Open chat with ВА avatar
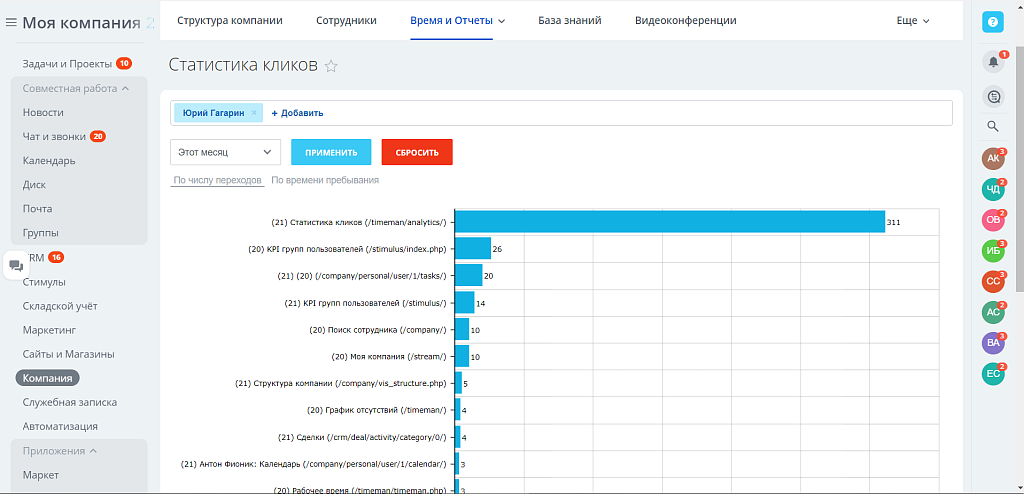This screenshot has height=494, width=1024. 993,343
